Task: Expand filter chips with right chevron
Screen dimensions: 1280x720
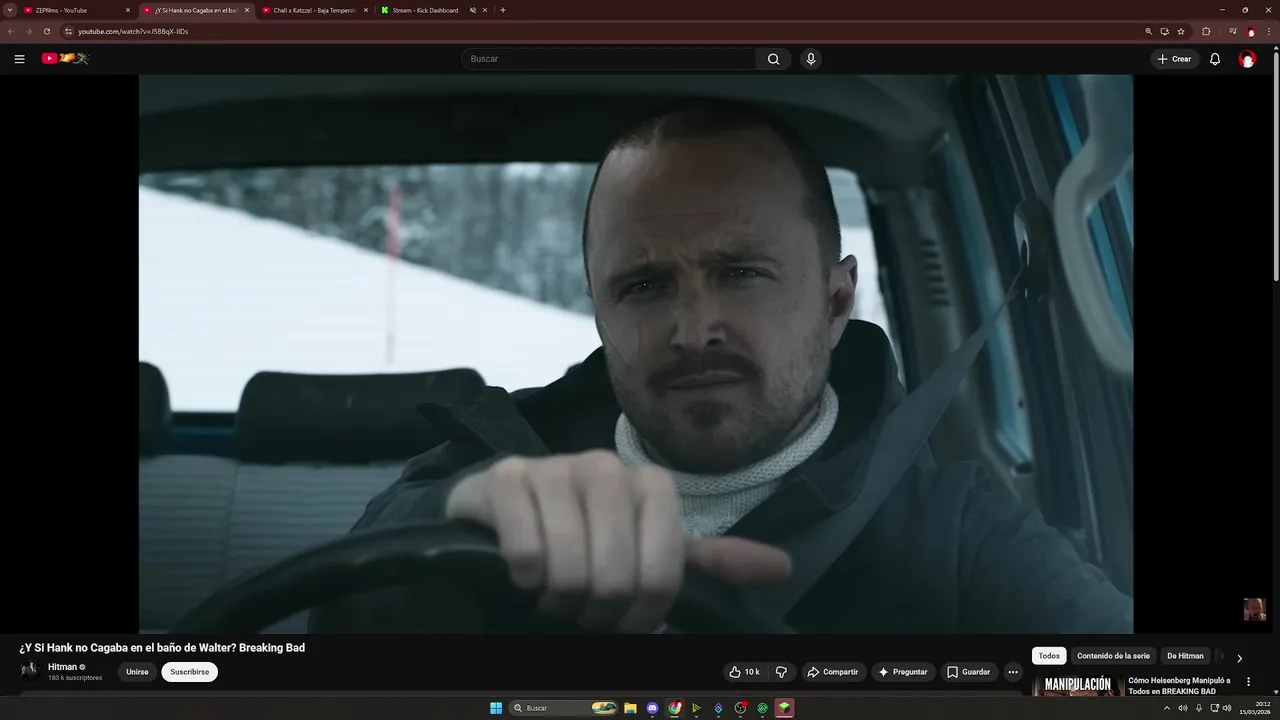Action: click(1239, 658)
